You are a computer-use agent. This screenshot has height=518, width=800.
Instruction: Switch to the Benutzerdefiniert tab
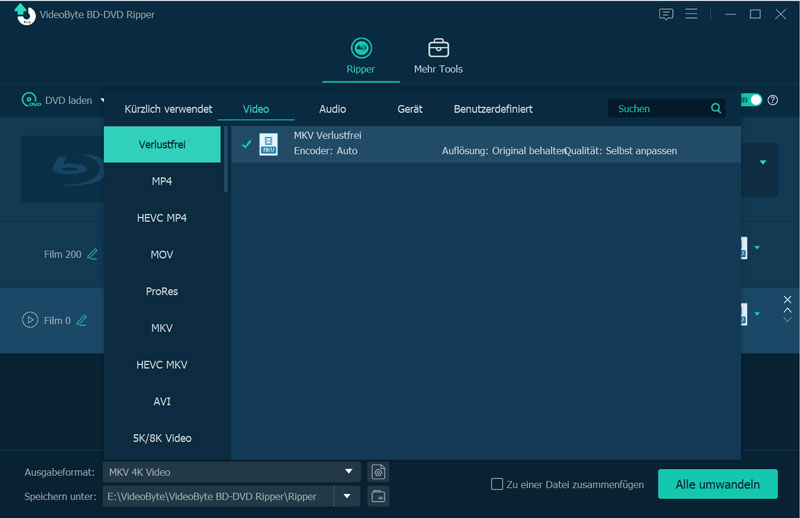[493, 109]
